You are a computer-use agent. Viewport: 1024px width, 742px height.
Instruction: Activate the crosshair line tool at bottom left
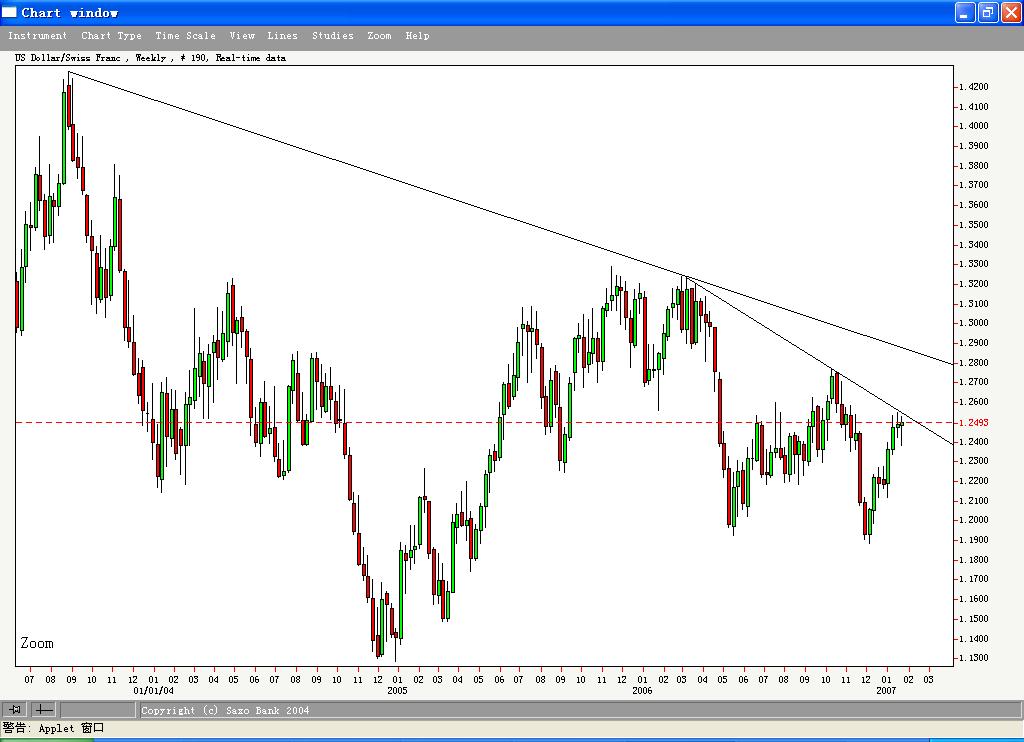point(43,709)
